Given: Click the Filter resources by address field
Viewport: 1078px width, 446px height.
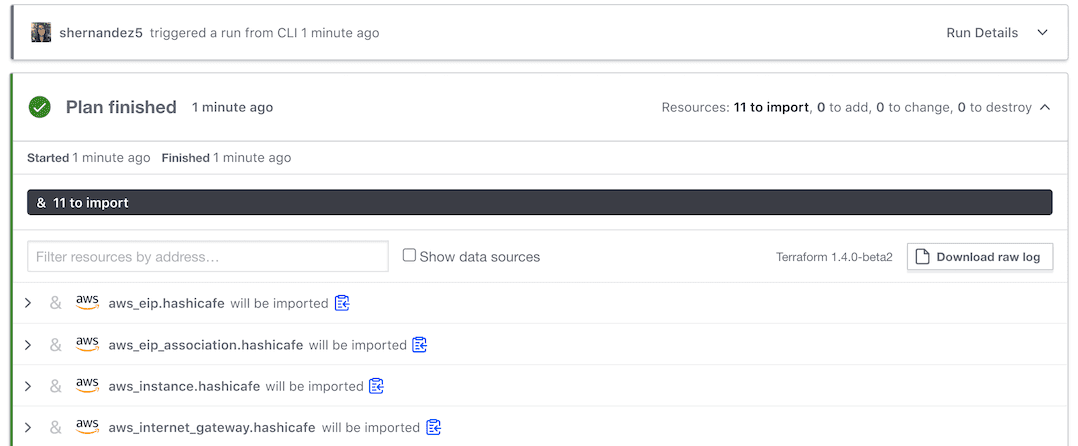Looking at the screenshot, I should [x=208, y=257].
